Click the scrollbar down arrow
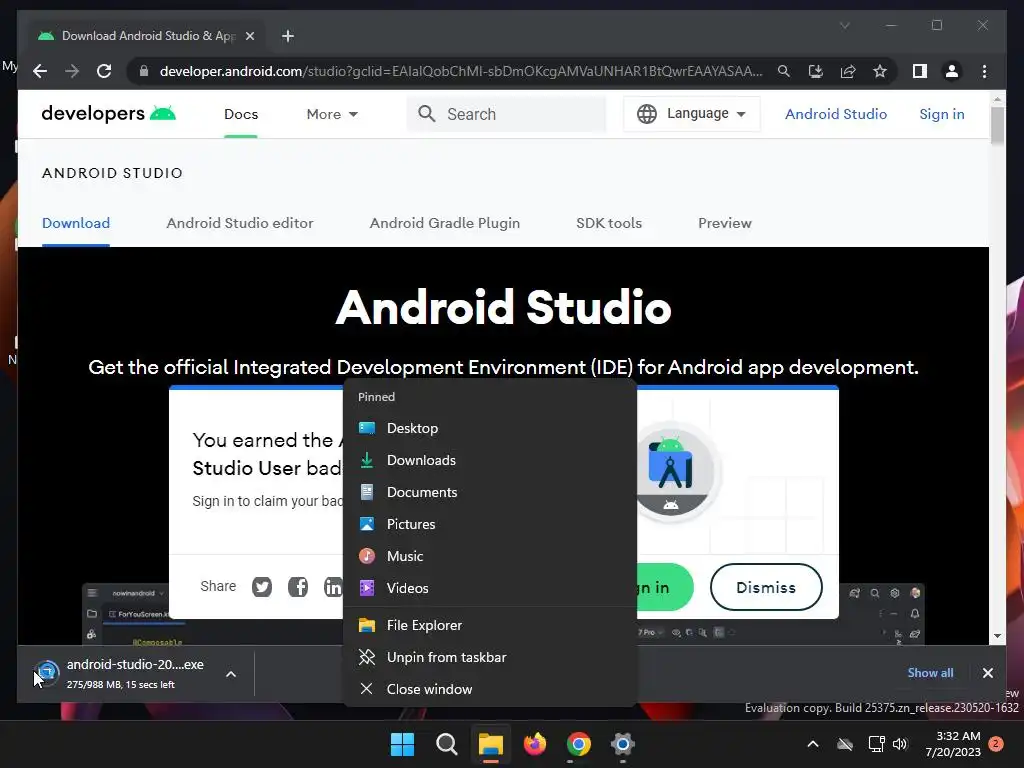The image size is (1024, 768). (x=997, y=635)
